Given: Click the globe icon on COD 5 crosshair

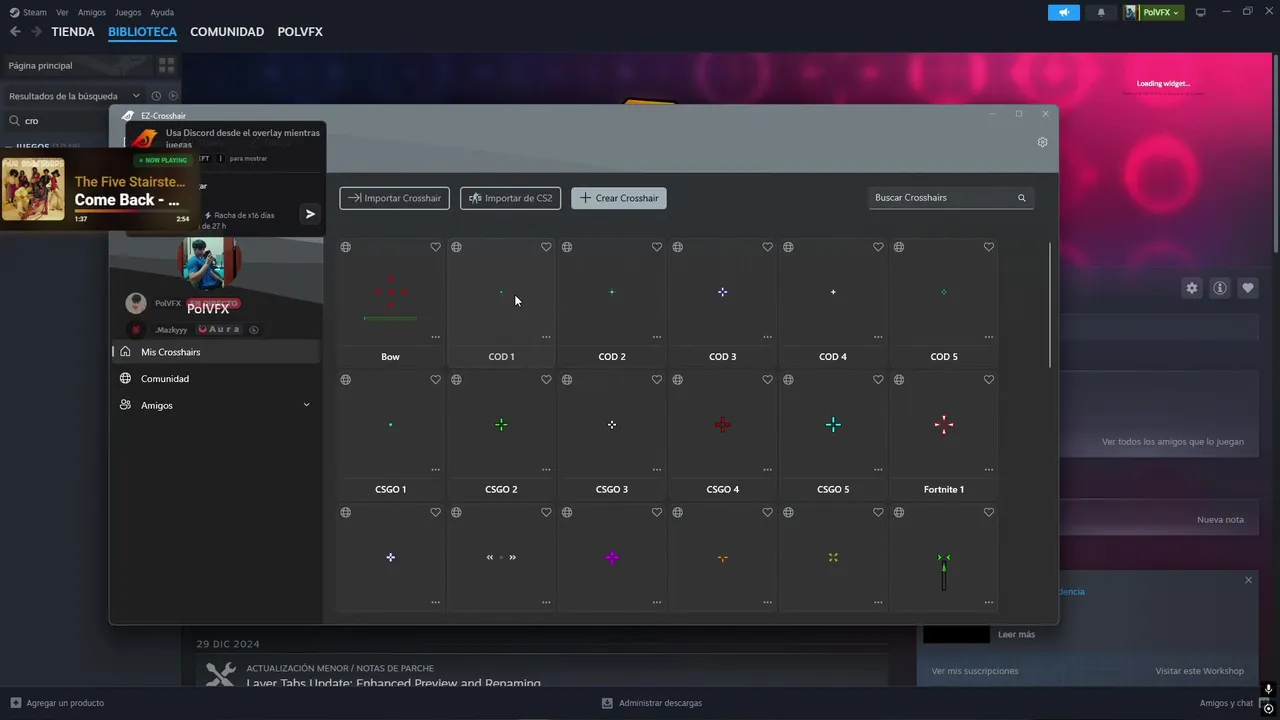Looking at the screenshot, I should click(x=899, y=247).
